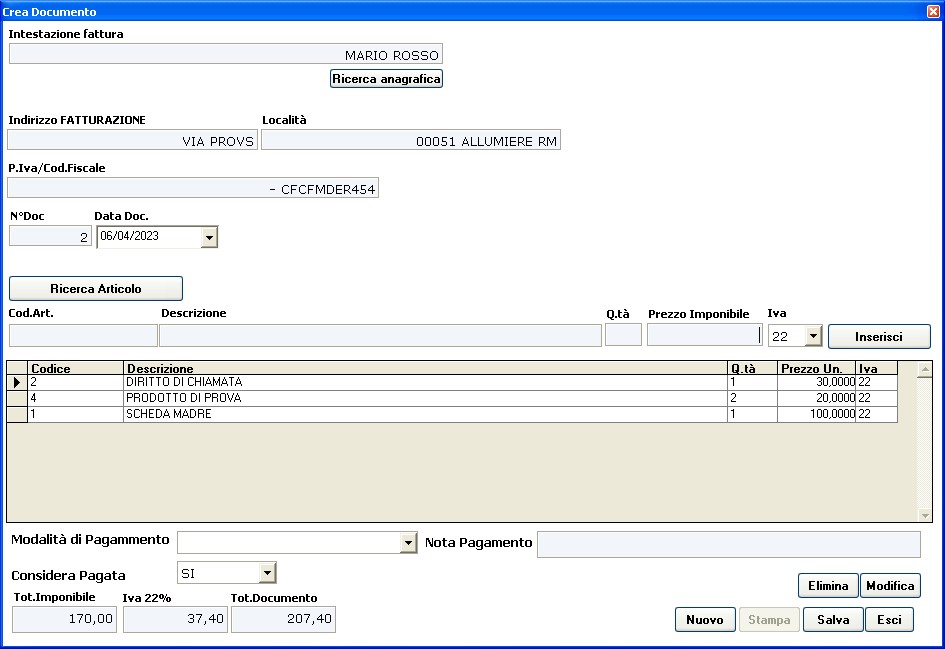This screenshot has height=649, width=945.
Task: Select the PRODOTTO DI PROVA description cell
Action: pyautogui.click(x=425, y=398)
